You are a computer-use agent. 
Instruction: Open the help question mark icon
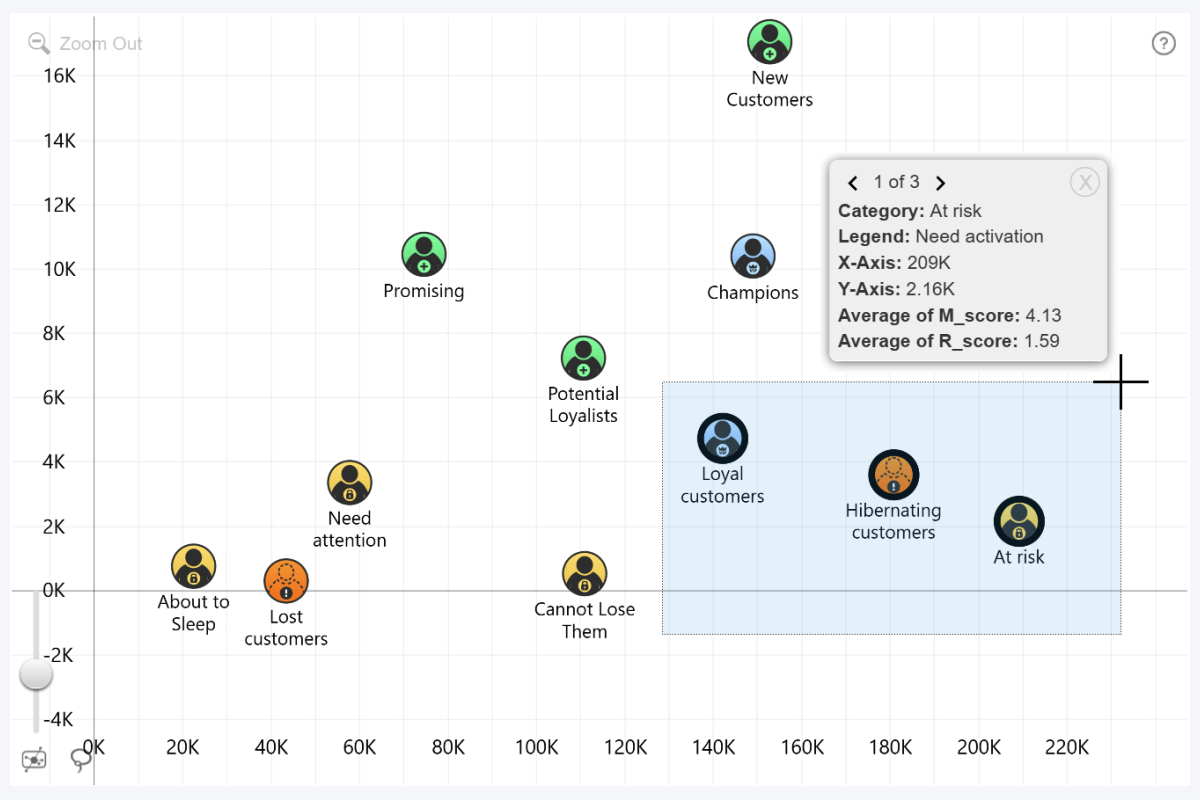1163,43
